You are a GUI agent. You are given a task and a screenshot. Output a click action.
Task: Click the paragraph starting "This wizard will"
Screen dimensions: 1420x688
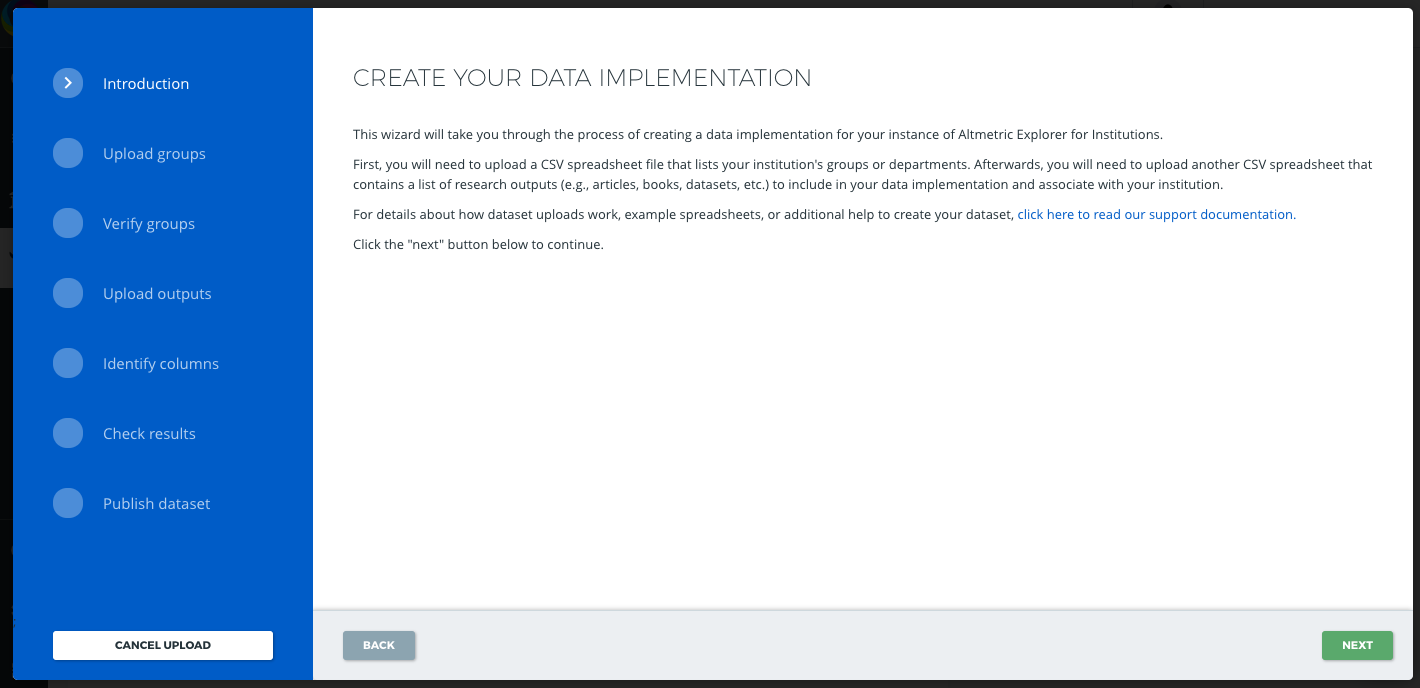pyautogui.click(x=757, y=134)
